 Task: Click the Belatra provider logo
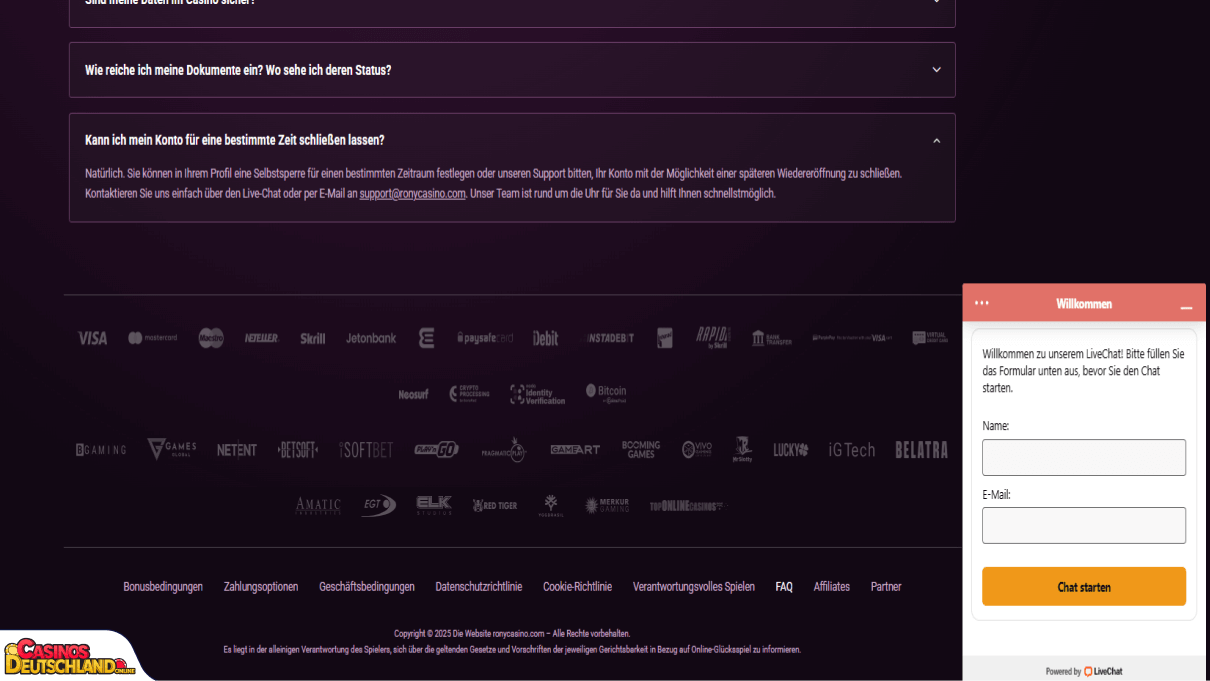[921, 450]
